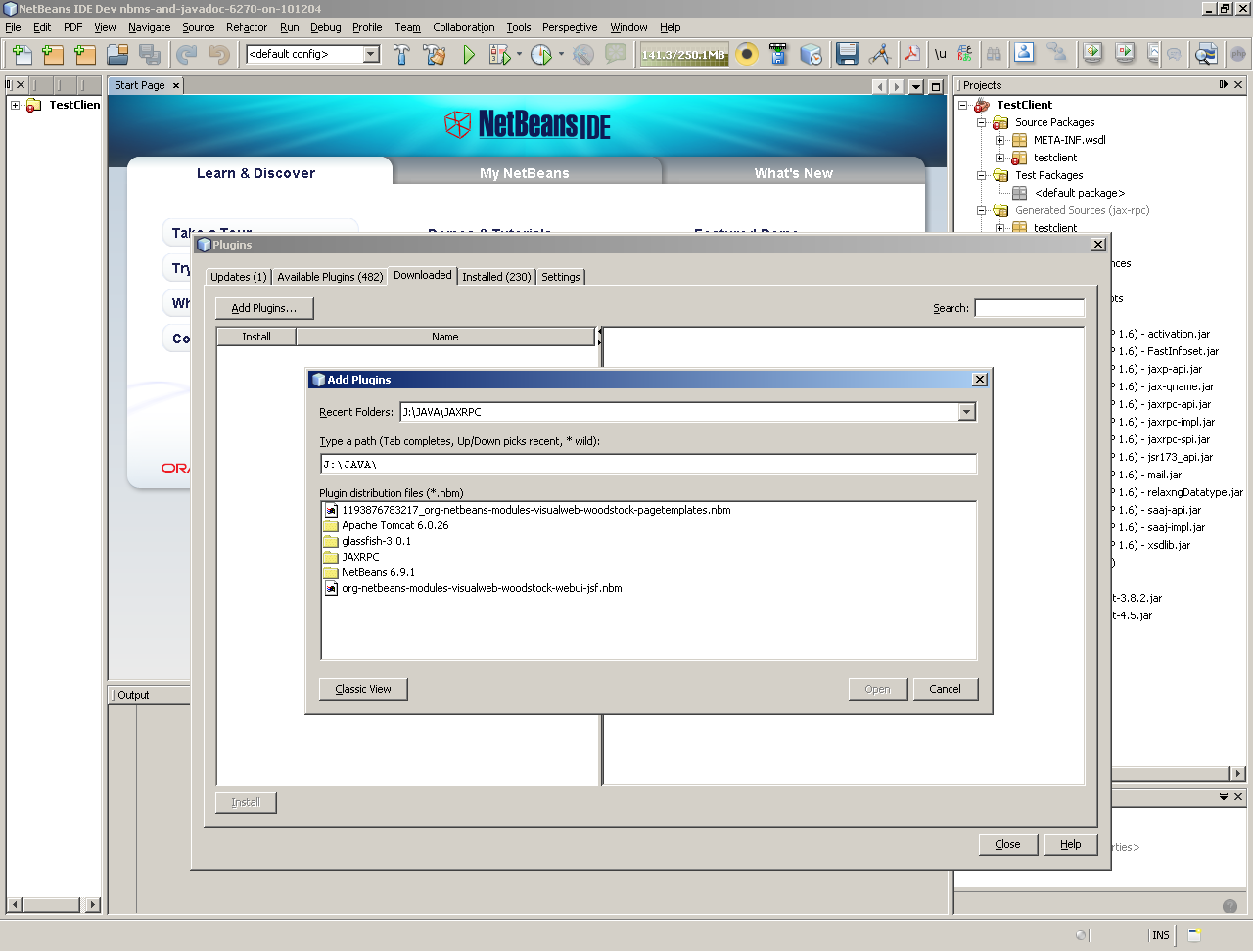The width and height of the screenshot is (1253, 952).
Task: Switch to the Installed (230) tab
Action: (496, 277)
